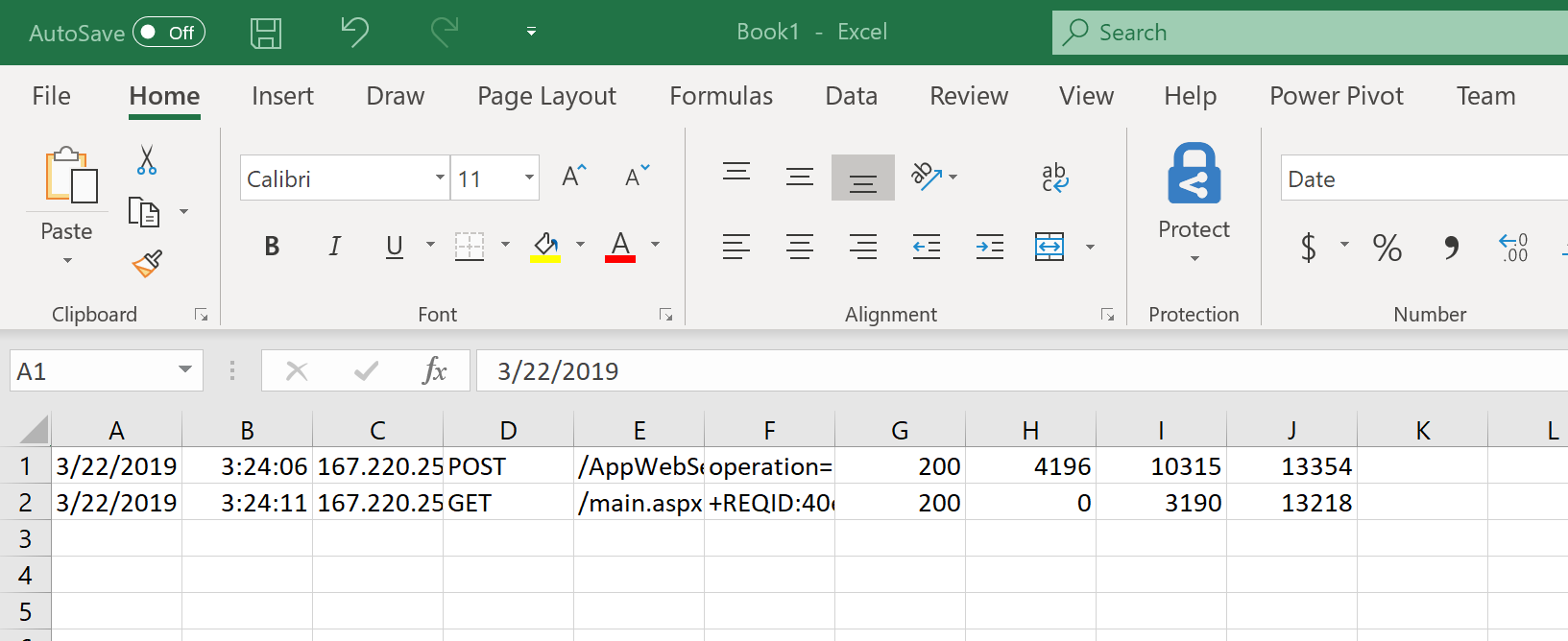
Task: Switch to the View tab
Action: pyautogui.click(x=1086, y=96)
